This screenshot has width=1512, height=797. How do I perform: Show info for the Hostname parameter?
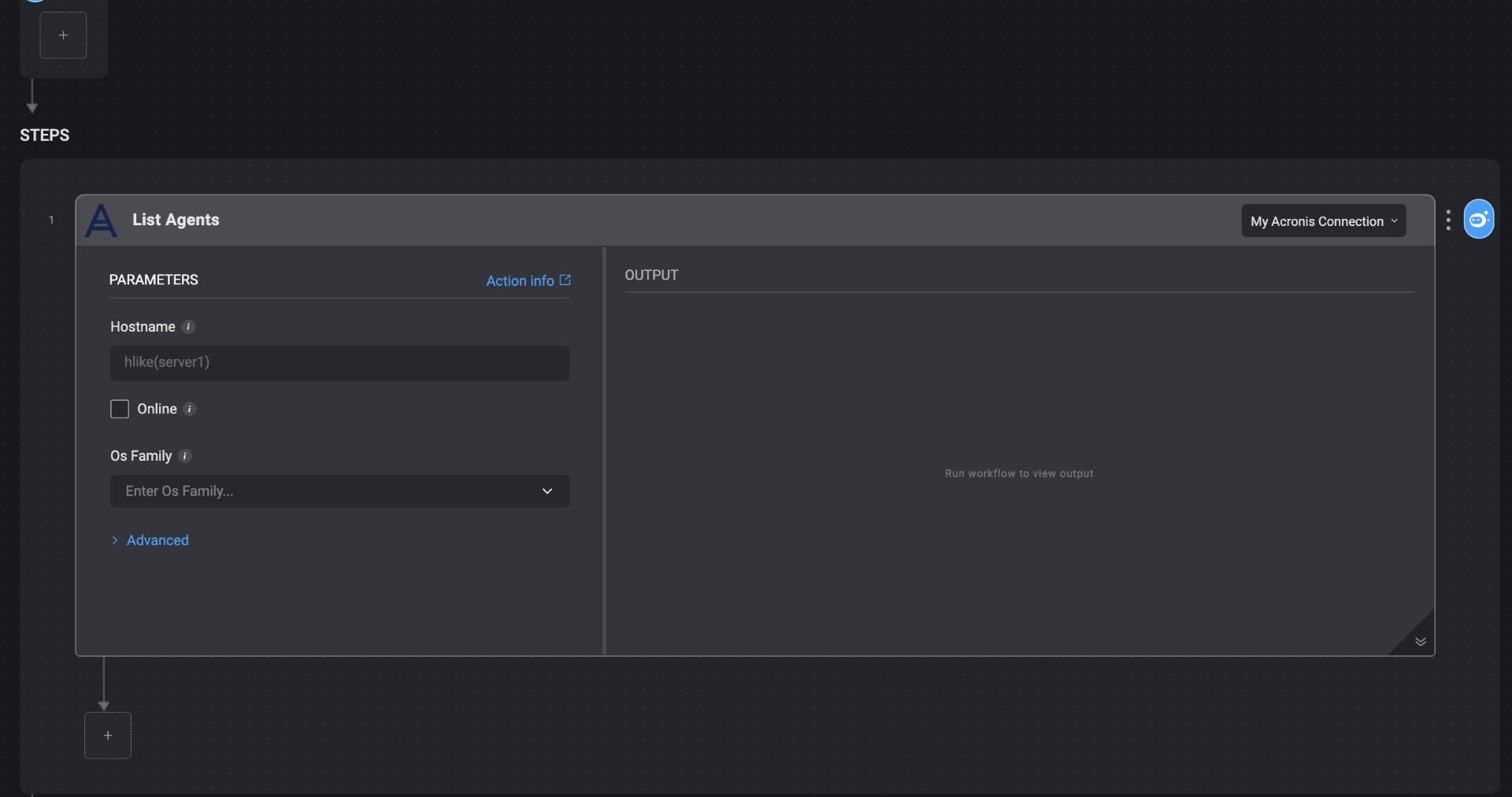188,327
